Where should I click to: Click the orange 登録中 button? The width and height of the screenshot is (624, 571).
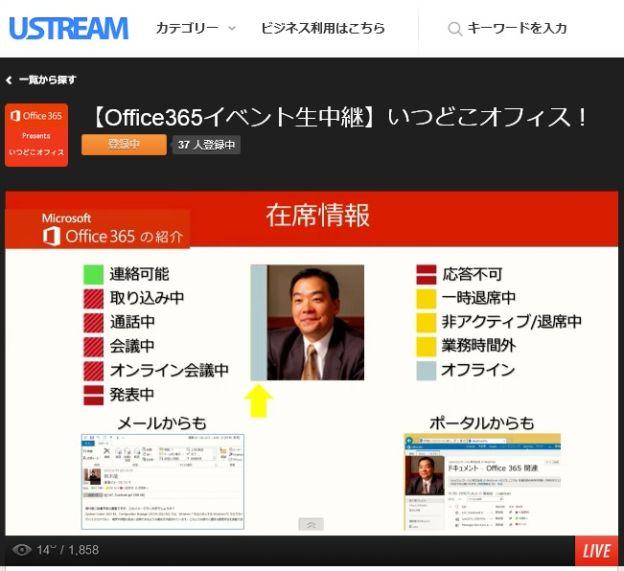pyautogui.click(x=124, y=144)
